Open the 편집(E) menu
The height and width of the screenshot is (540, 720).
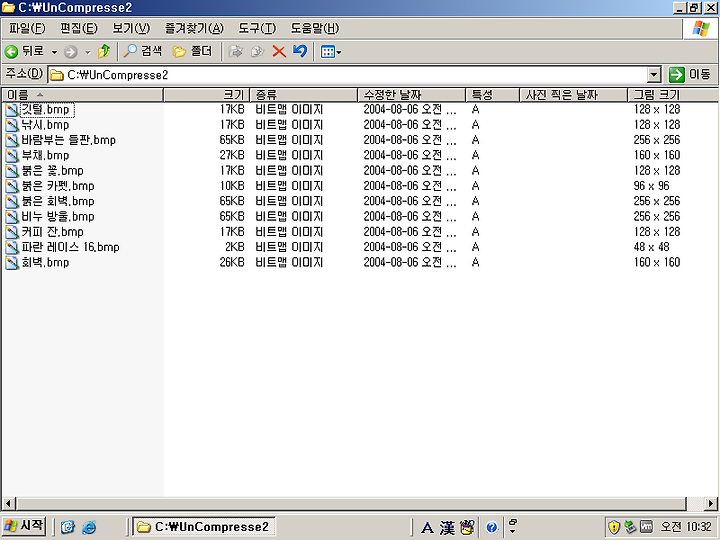(79, 28)
